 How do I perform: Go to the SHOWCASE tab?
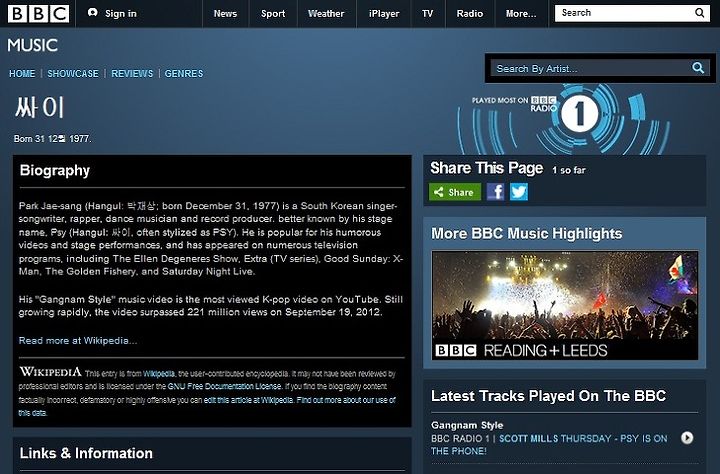(73, 73)
